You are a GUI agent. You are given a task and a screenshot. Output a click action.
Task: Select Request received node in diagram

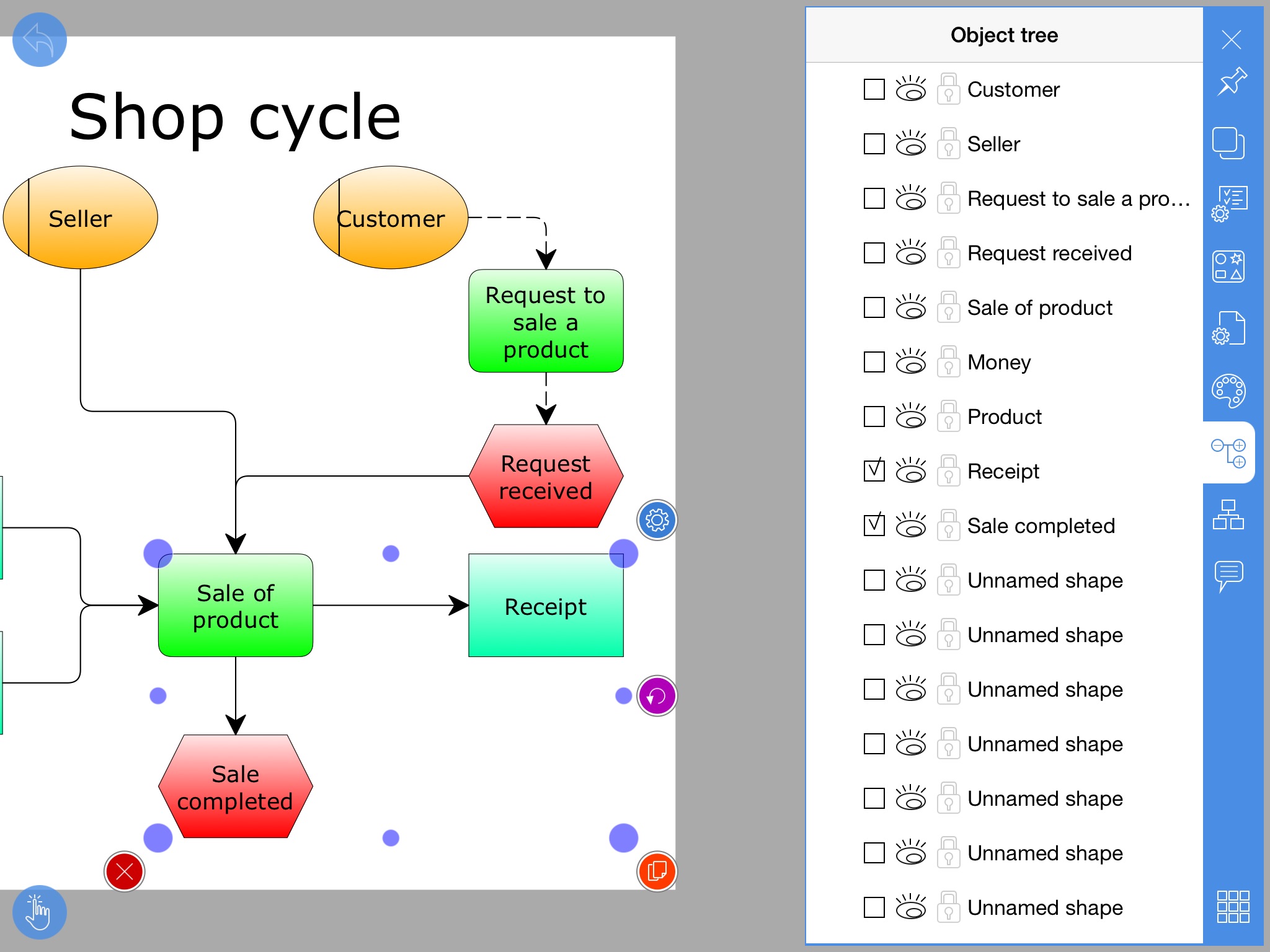(x=540, y=469)
